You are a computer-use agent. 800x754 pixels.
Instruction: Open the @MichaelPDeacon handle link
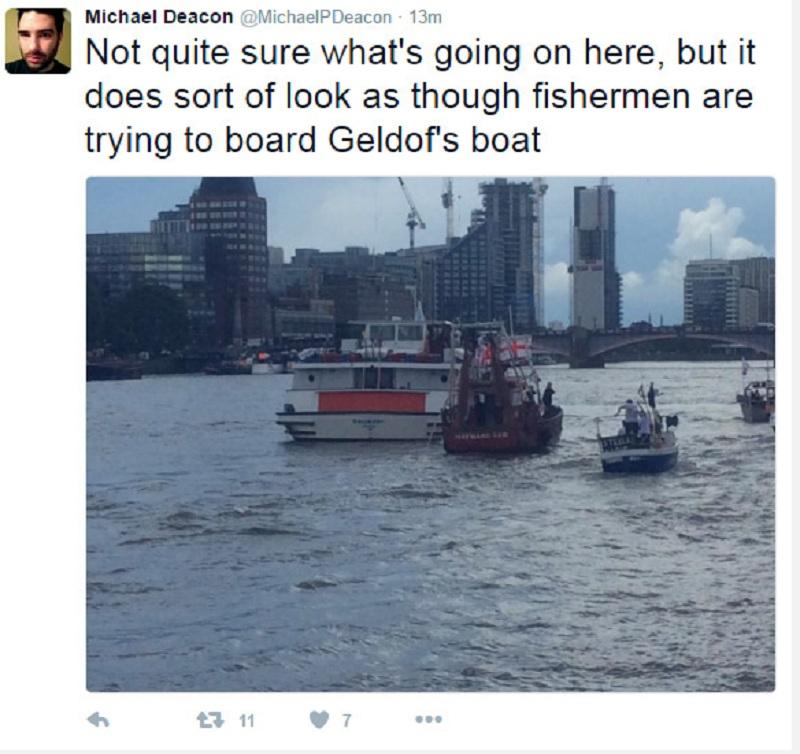point(315,17)
